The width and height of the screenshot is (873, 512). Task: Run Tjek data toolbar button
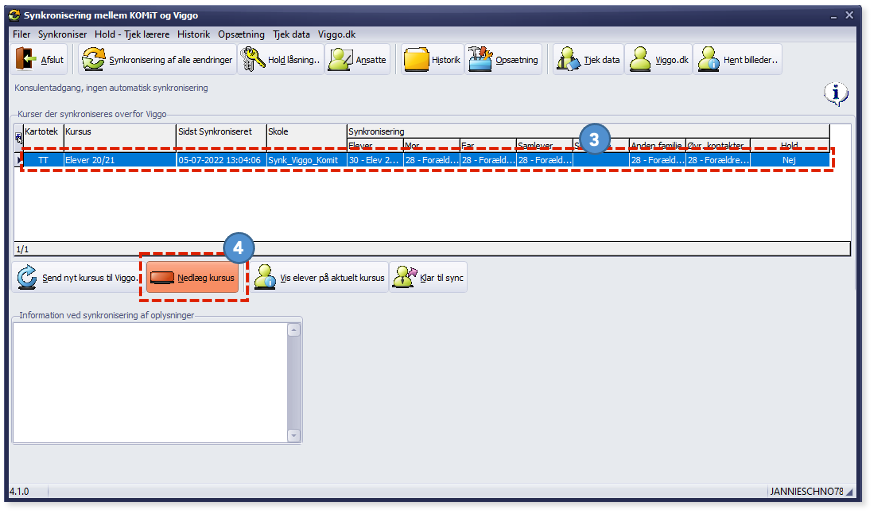[x=588, y=60]
